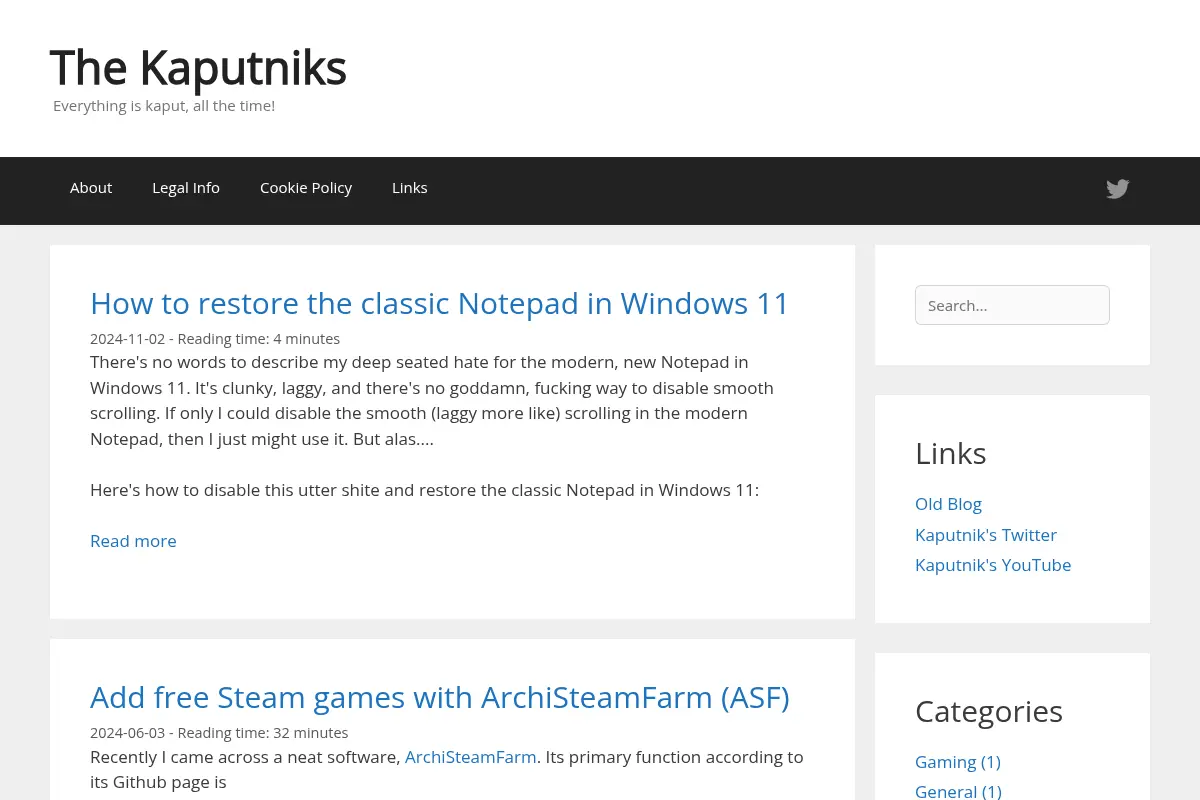The height and width of the screenshot is (800, 1200).
Task: Focus the Search input field
Action: click(1012, 305)
